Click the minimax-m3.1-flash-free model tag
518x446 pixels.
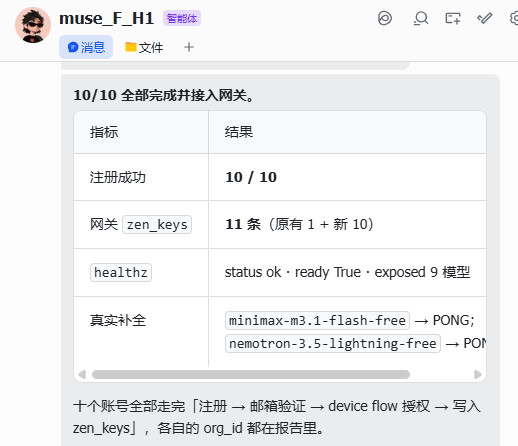317,320
